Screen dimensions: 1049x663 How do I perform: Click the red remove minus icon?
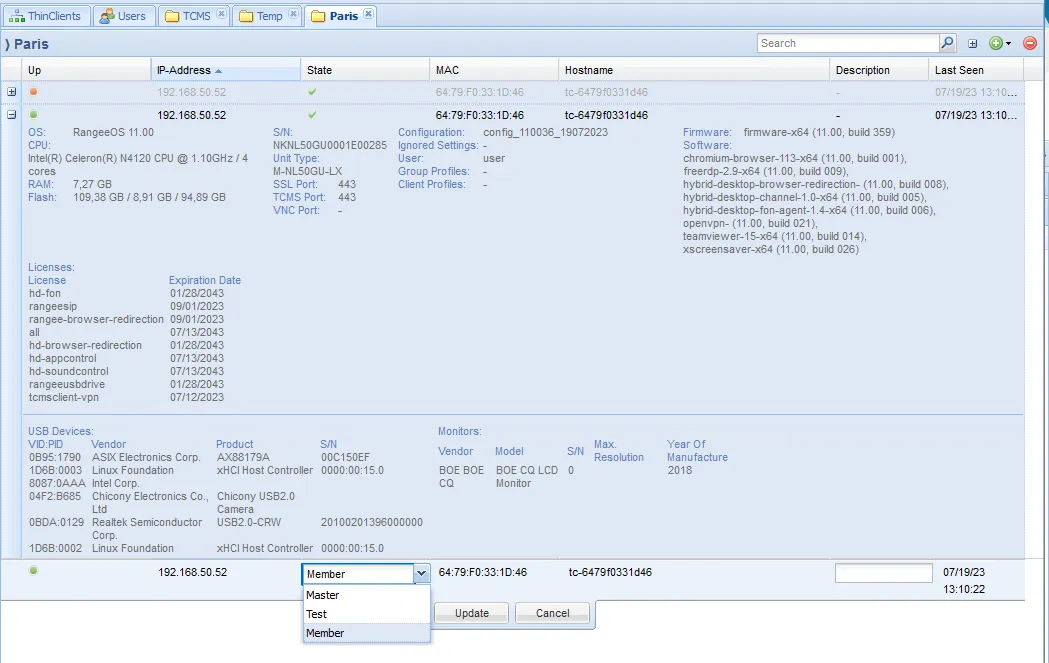[1030, 43]
